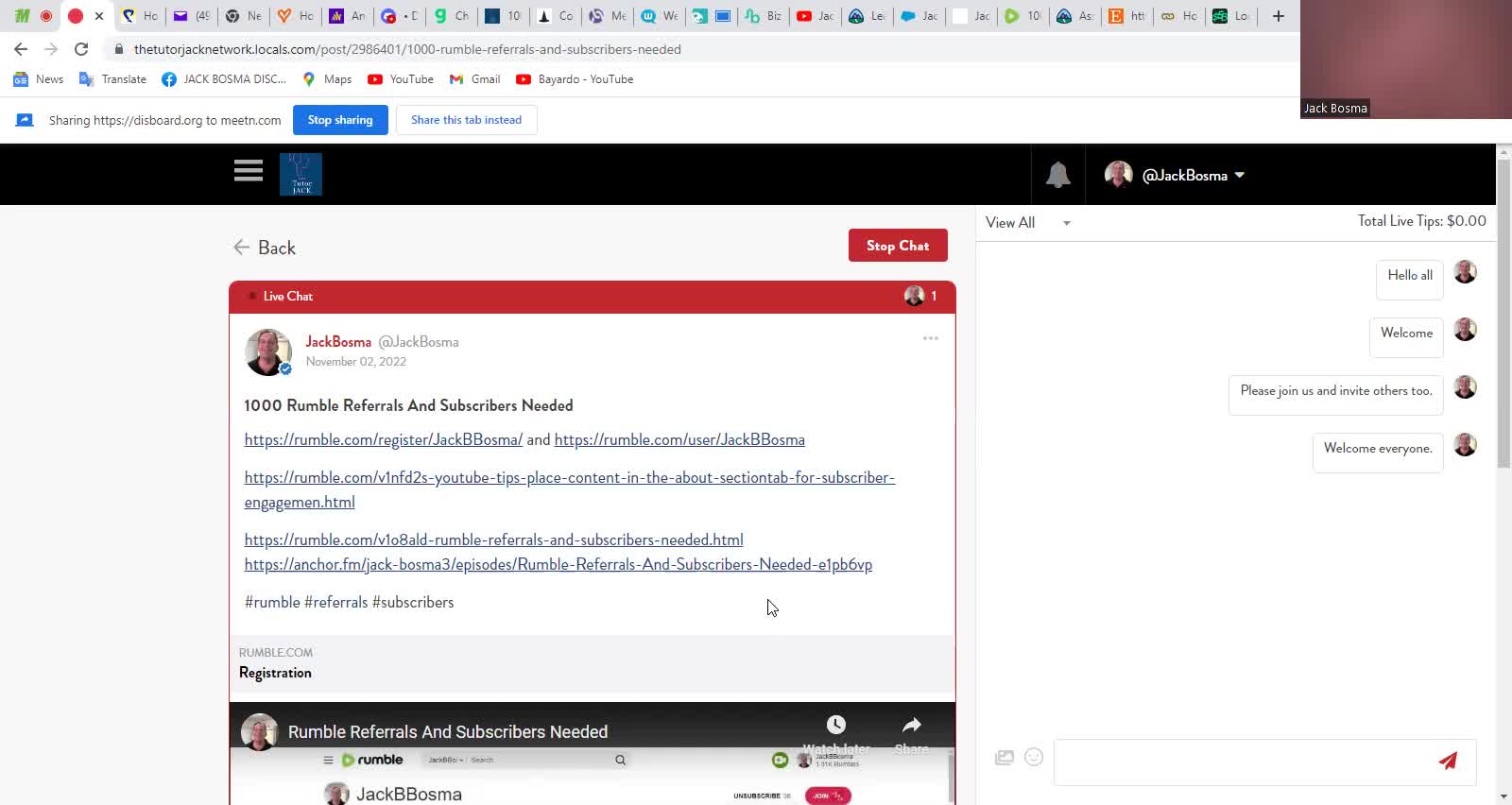This screenshot has height=805, width=1512.
Task: Open the Maps bookmark
Action: coord(327,79)
